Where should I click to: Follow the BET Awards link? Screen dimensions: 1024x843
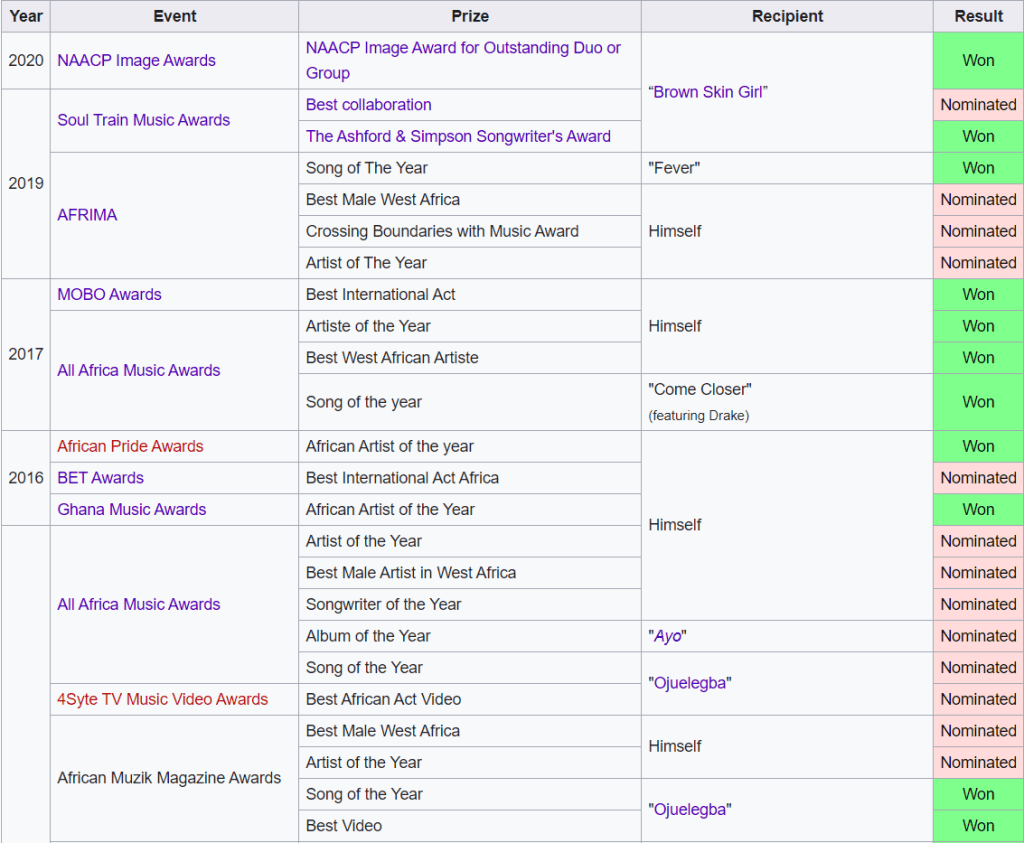pos(100,478)
